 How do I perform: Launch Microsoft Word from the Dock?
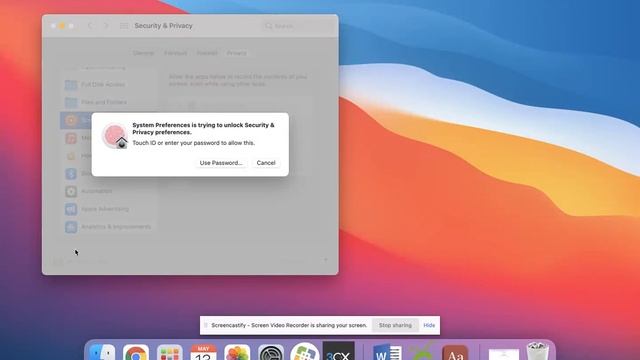coord(387,352)
